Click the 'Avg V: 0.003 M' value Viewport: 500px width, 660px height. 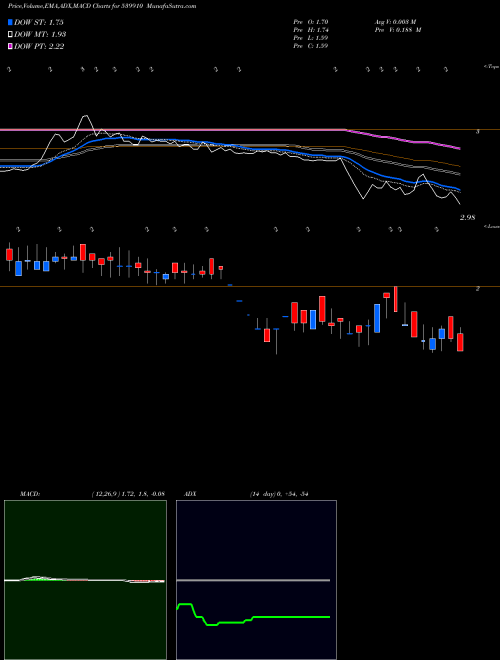[x=394, y=21]
